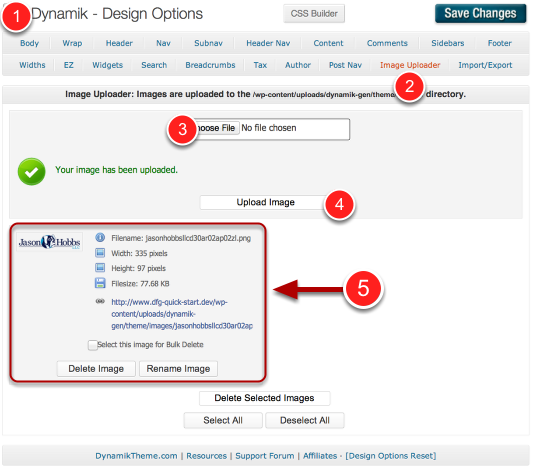Click the chain link icon beside URL
Viewport: 540px width, 470px height.
[100, 302]
